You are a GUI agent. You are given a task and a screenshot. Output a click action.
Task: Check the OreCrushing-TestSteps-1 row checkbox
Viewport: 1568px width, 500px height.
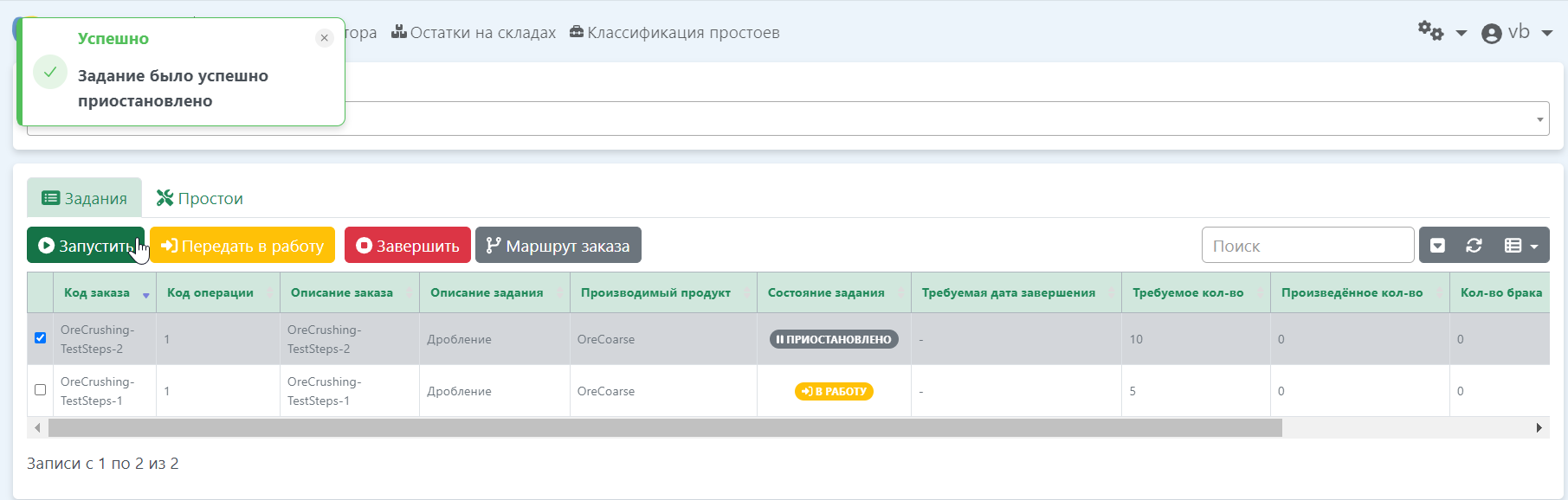coord(41,390)
